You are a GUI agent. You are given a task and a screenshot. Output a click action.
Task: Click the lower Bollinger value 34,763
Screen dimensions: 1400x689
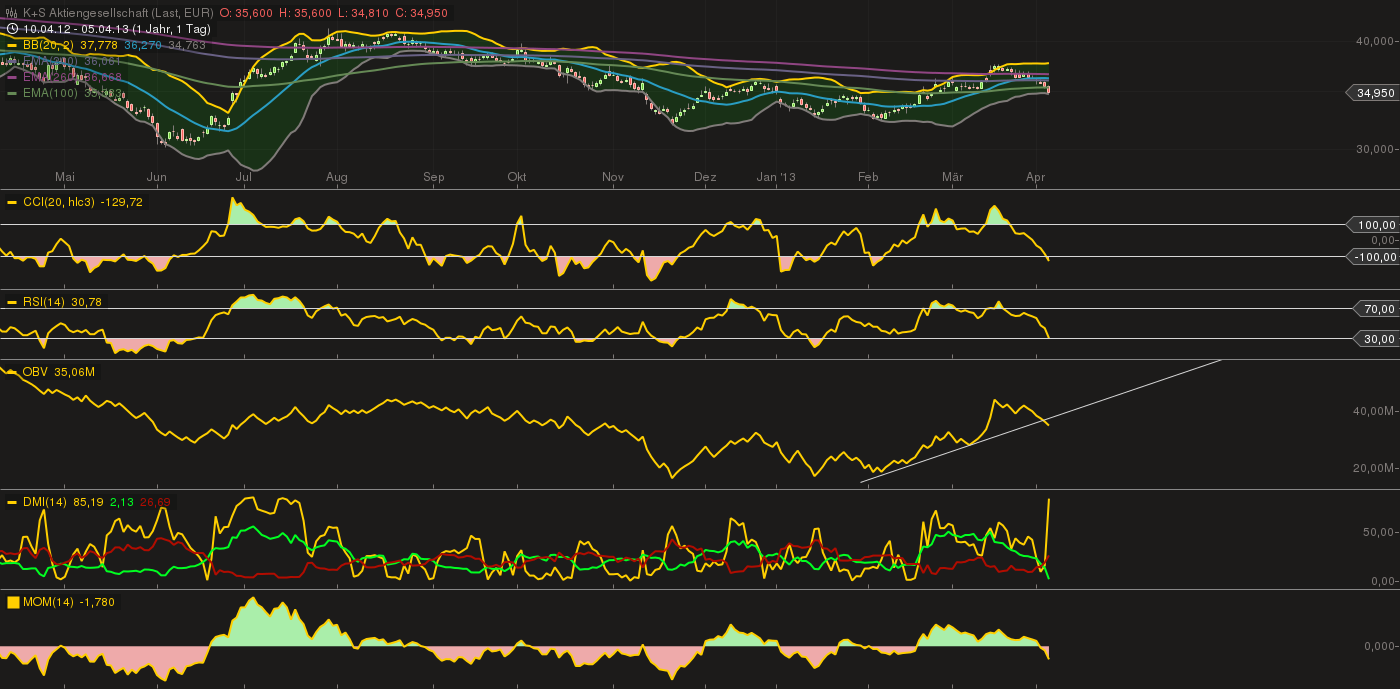click(x=187, y=45)
